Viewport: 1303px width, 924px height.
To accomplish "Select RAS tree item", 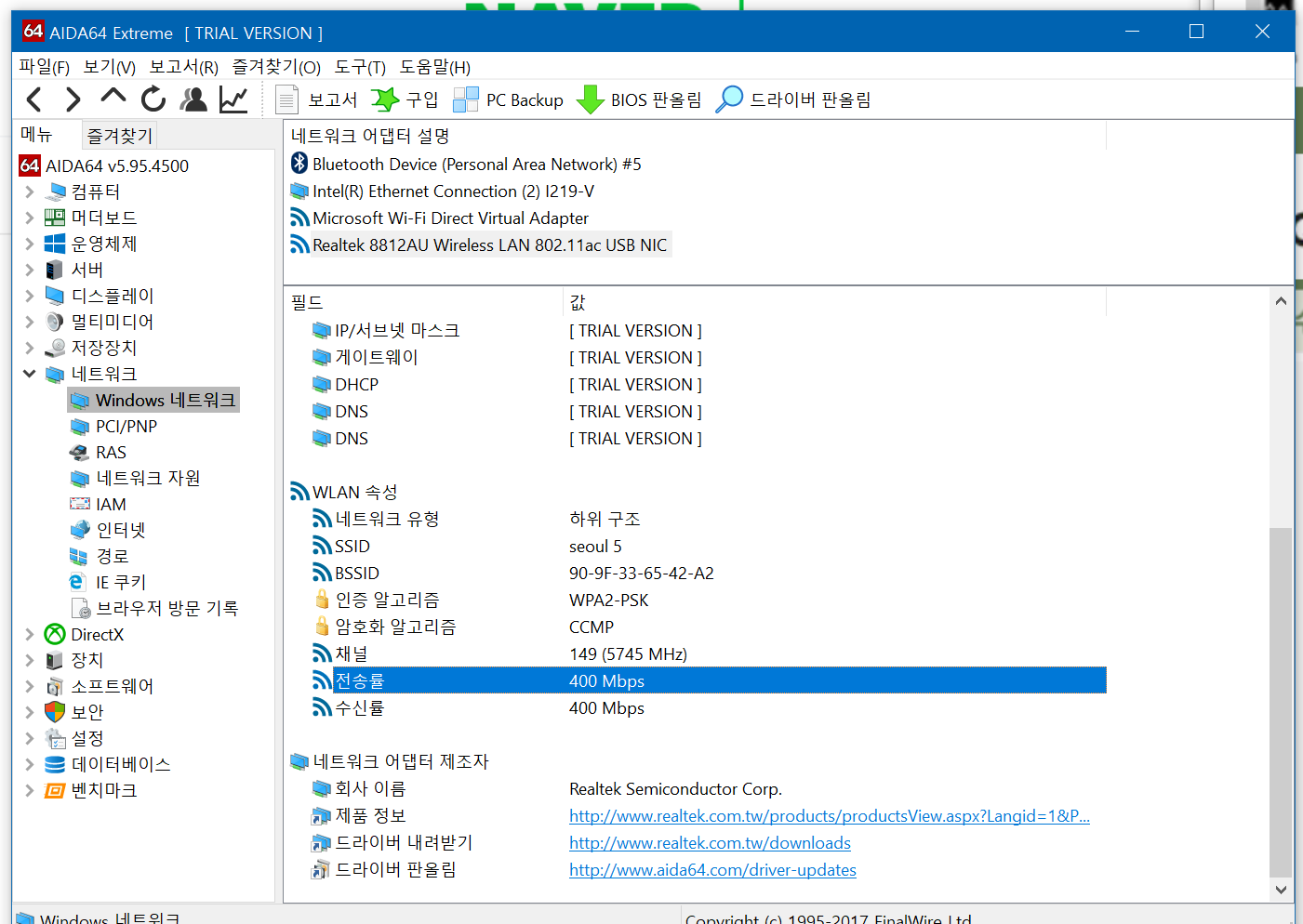I will tap(99, 452).
